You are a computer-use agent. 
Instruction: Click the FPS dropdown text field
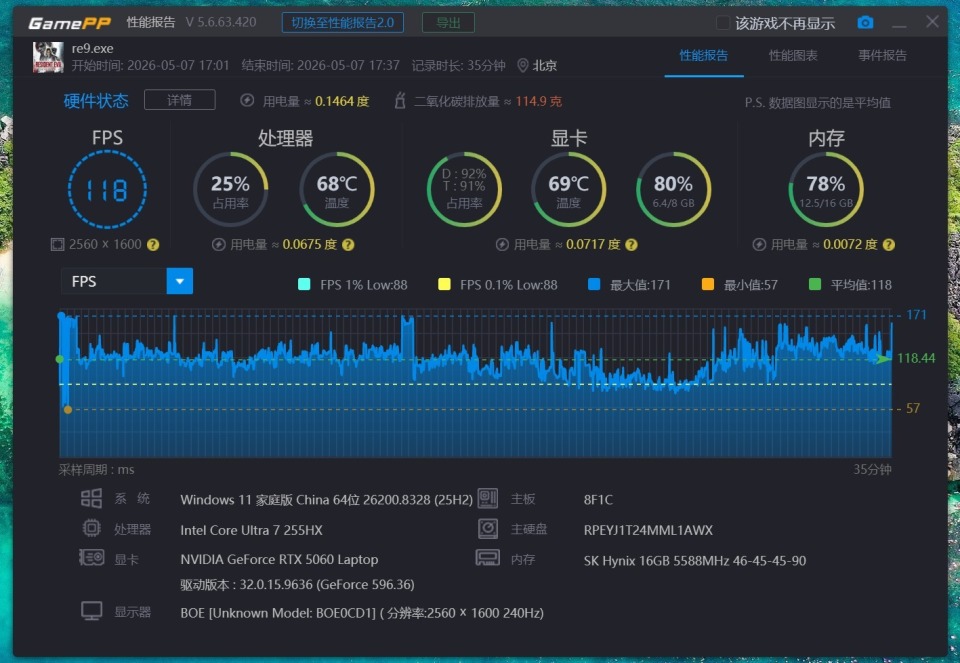(114, 281)
